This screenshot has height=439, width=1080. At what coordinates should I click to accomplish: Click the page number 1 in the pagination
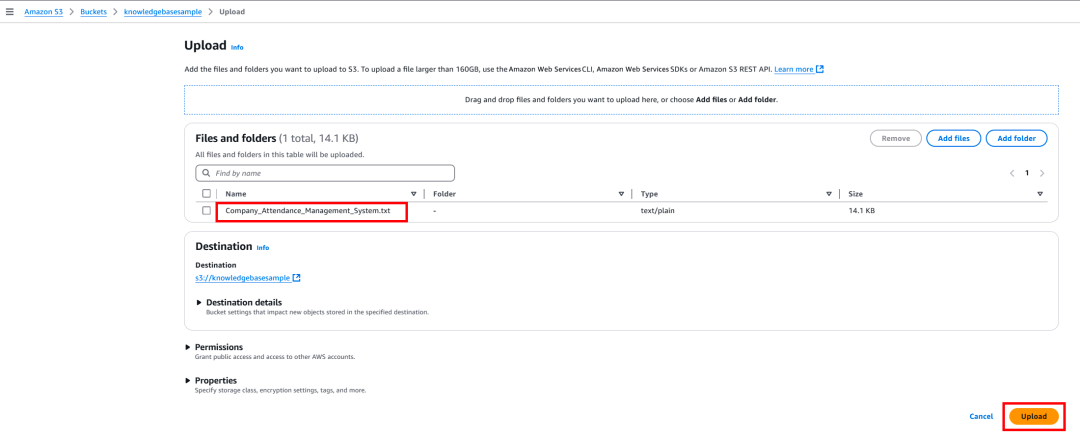tap(1027, 173)
